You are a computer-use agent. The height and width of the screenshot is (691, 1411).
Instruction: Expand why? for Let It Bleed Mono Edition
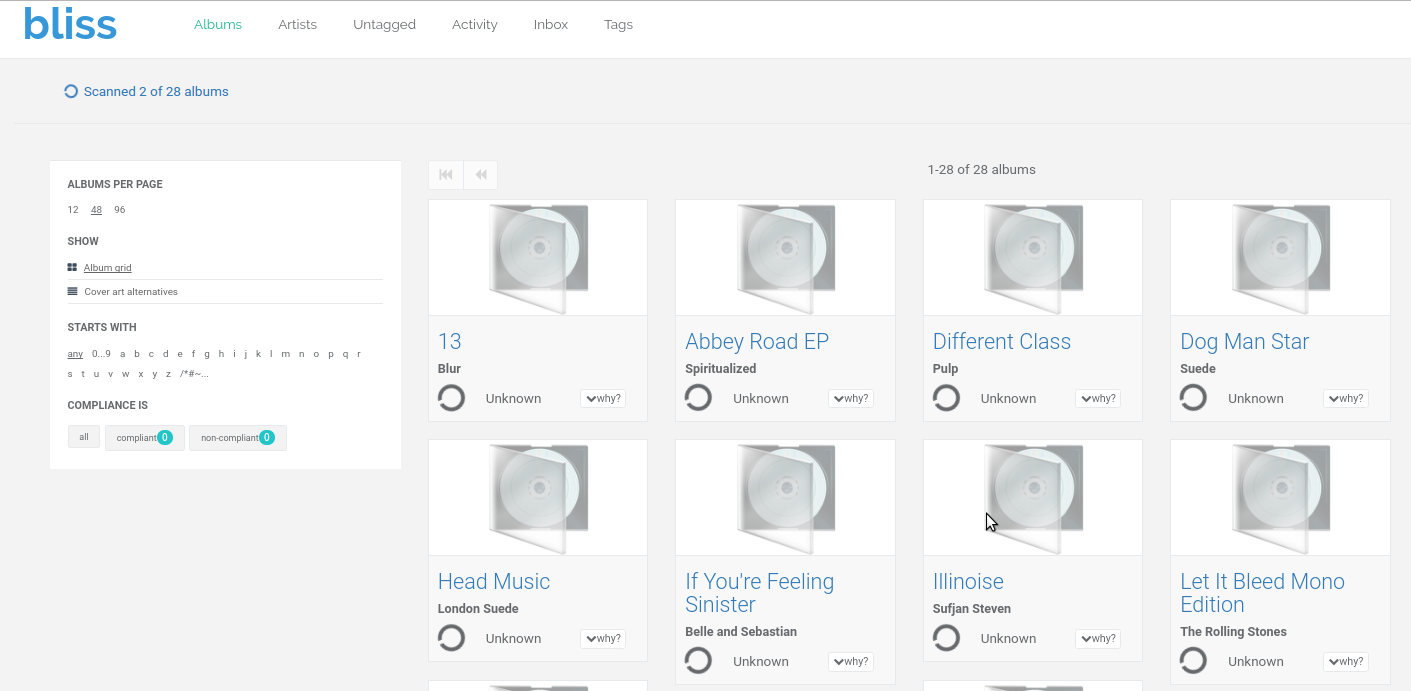point(1345,661)
